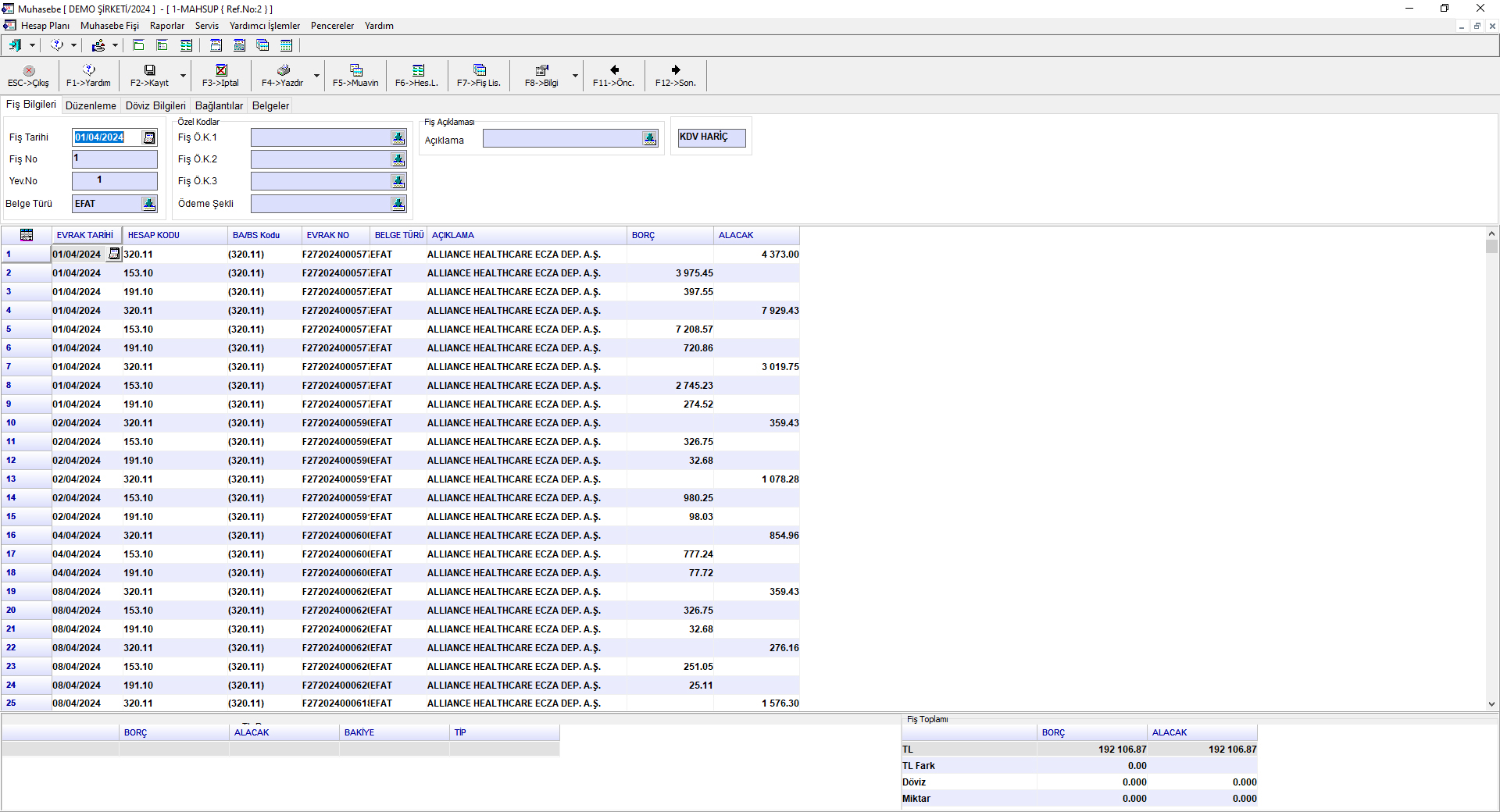The height and width of the screenshot is (812, 1500).
Task: Open F7->Fiş Lis. voucher list
Action: pyautogui.click(x=479, y=71)
